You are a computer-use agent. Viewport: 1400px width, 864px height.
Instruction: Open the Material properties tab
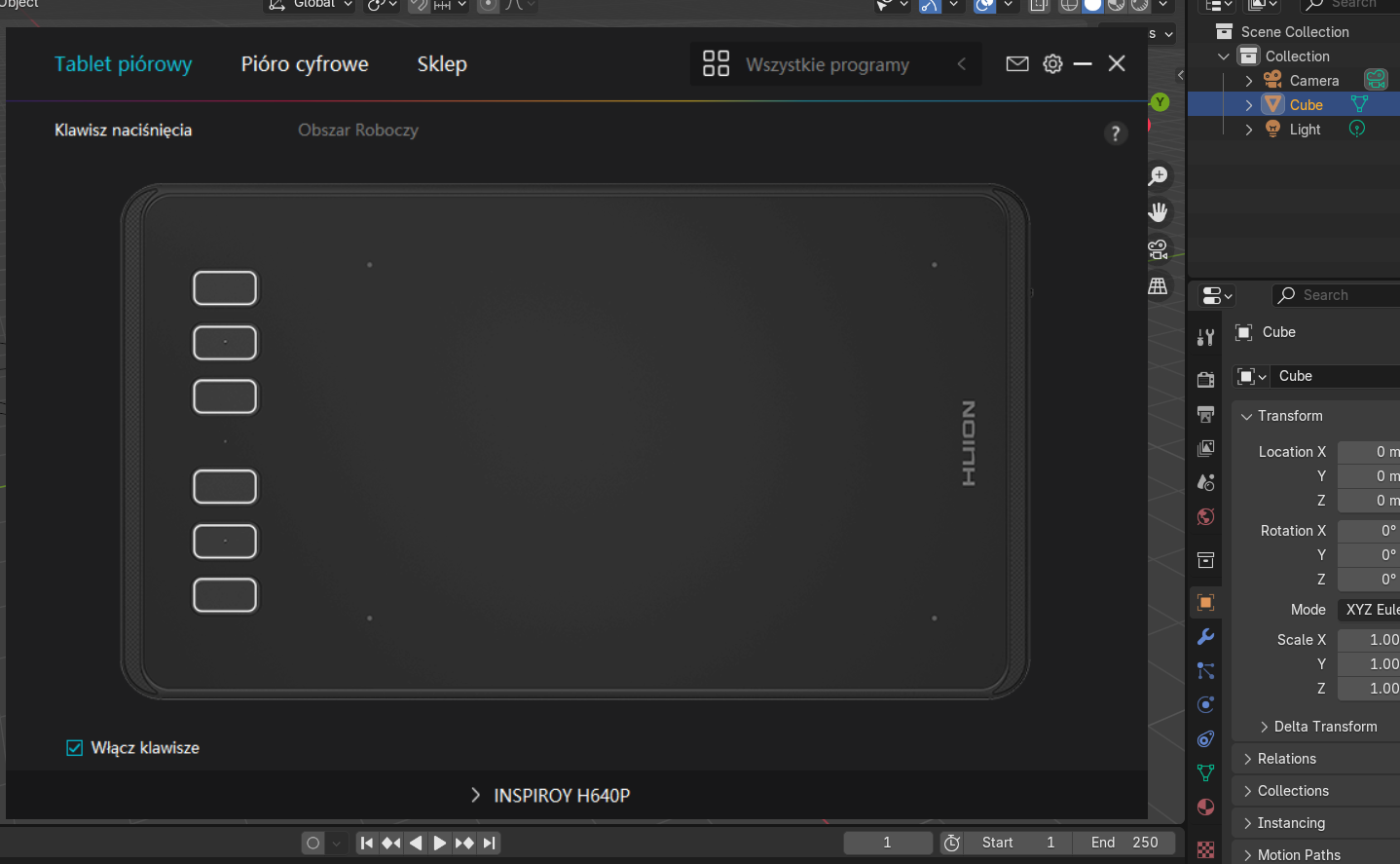point(1205,807)
